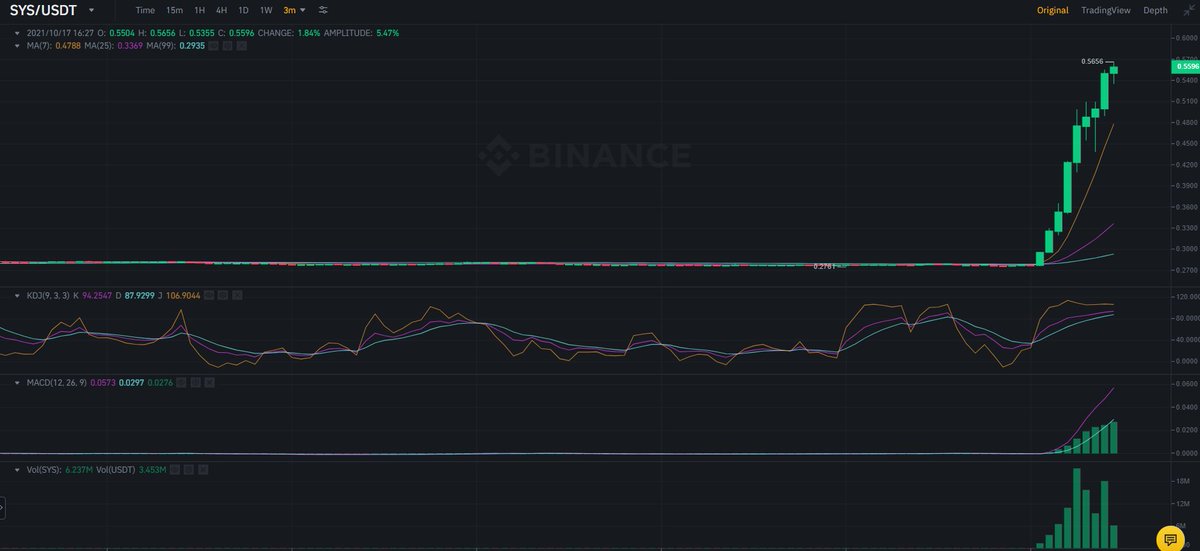
Task: Open settings icon for MA indicator
Action: point(227,45)
